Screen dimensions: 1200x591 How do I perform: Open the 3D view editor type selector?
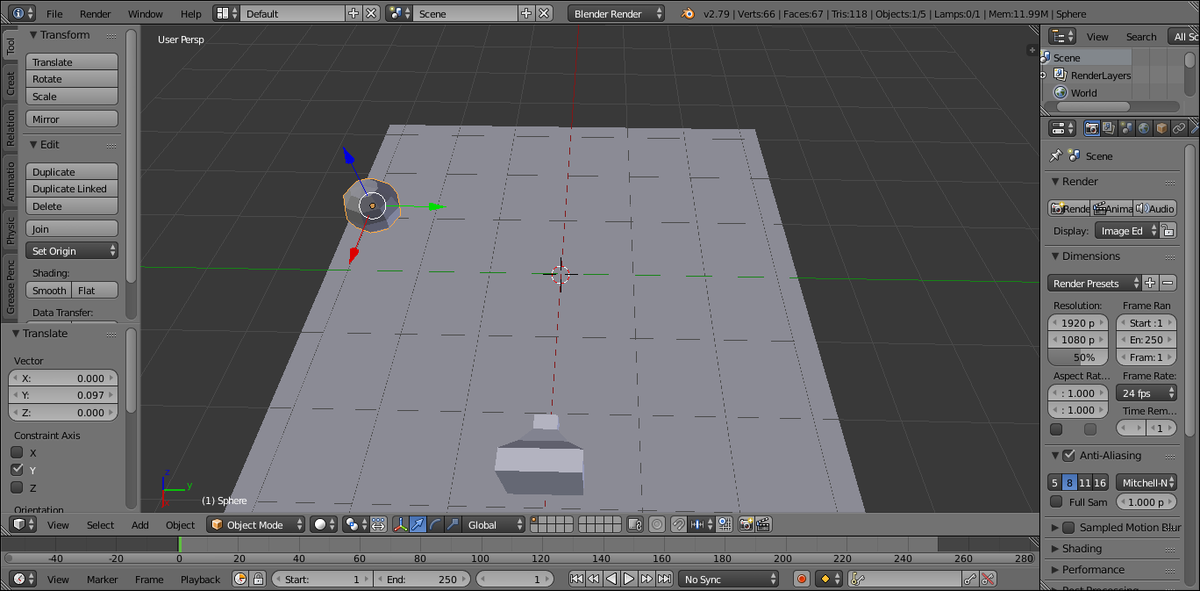point(23,524)
